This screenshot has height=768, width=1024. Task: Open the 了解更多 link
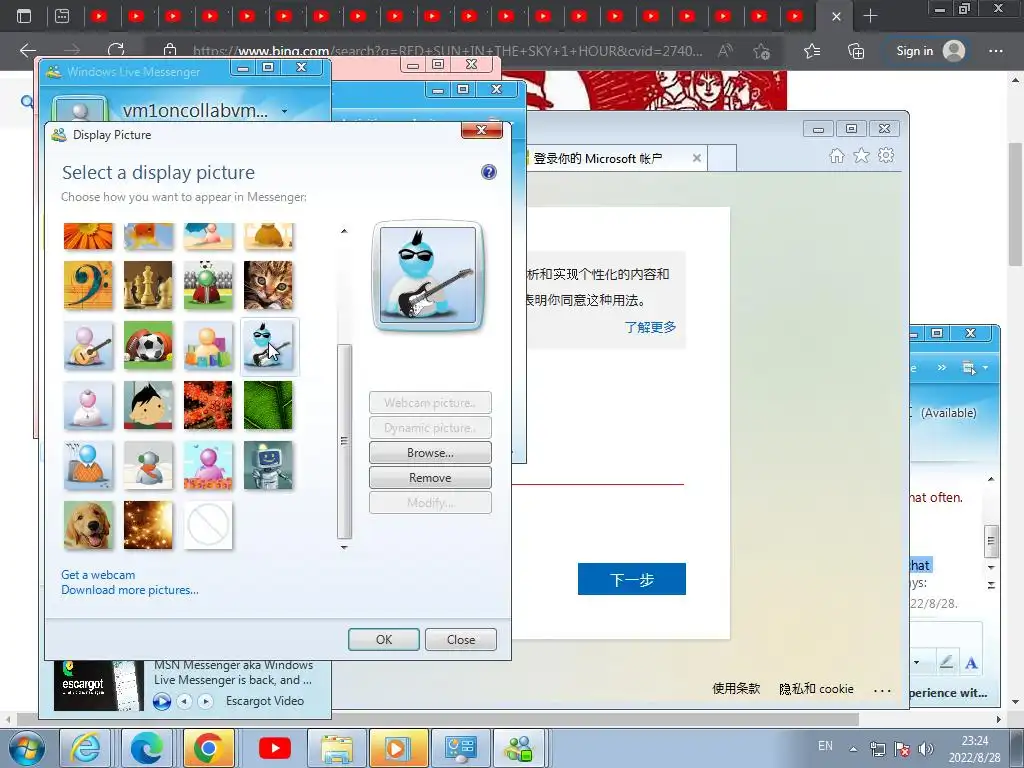(x=650, y=327)
